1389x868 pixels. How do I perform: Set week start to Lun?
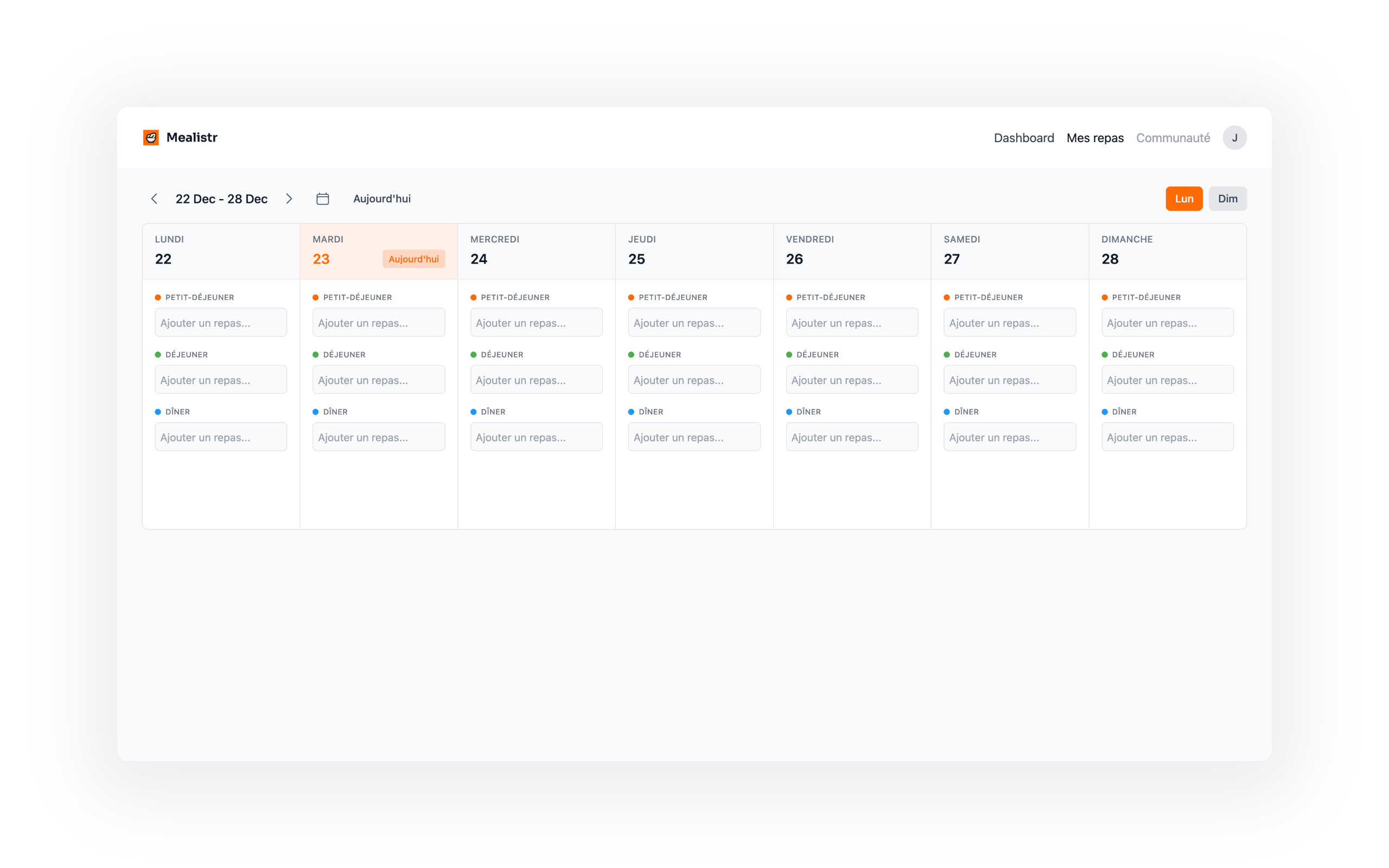tap(1183, 199)
